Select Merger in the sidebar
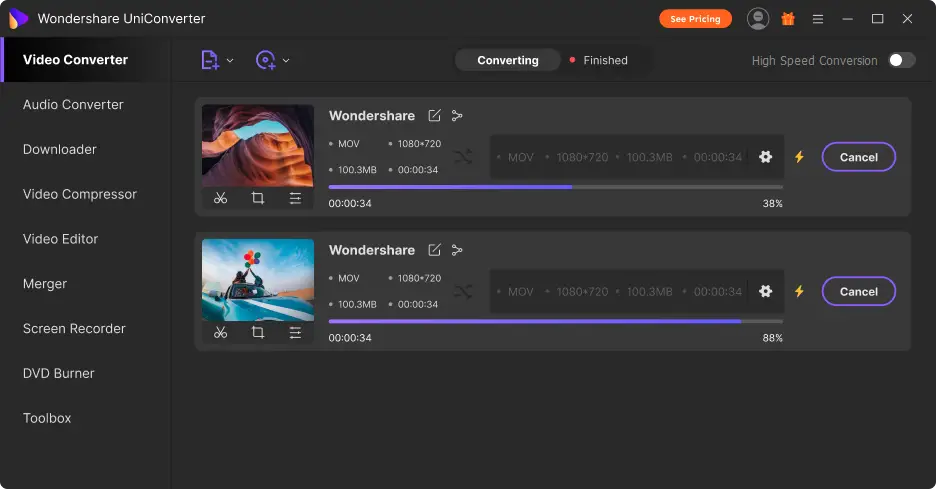 point(45,284)
